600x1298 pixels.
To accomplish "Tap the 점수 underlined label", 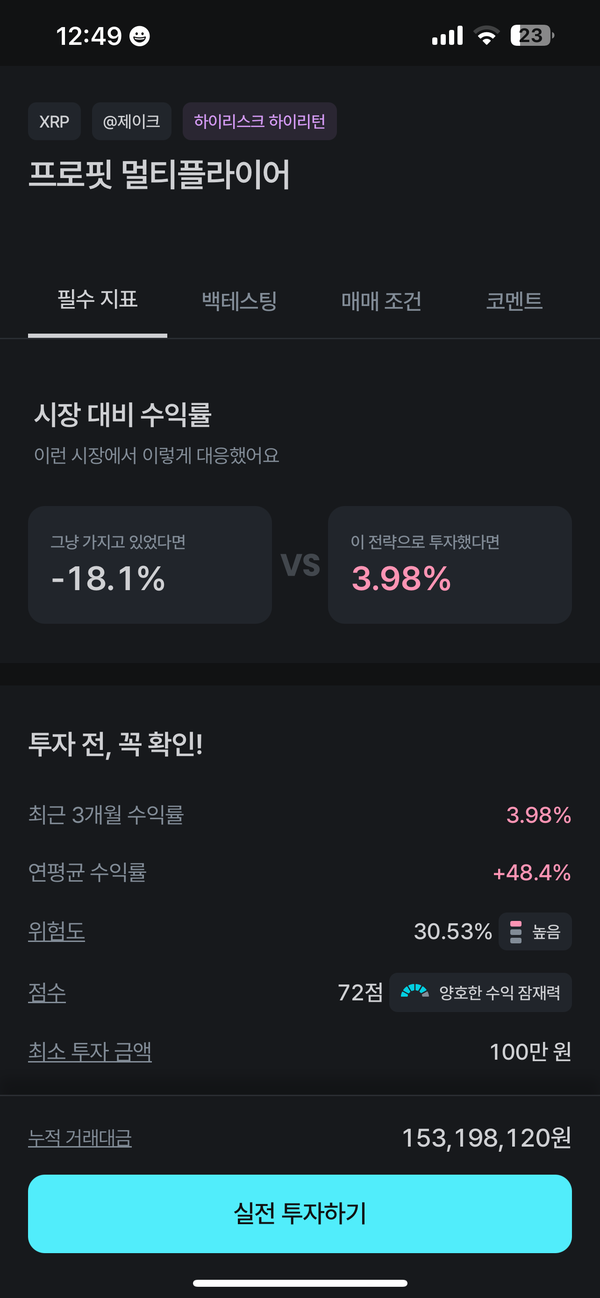I will 47,993.
